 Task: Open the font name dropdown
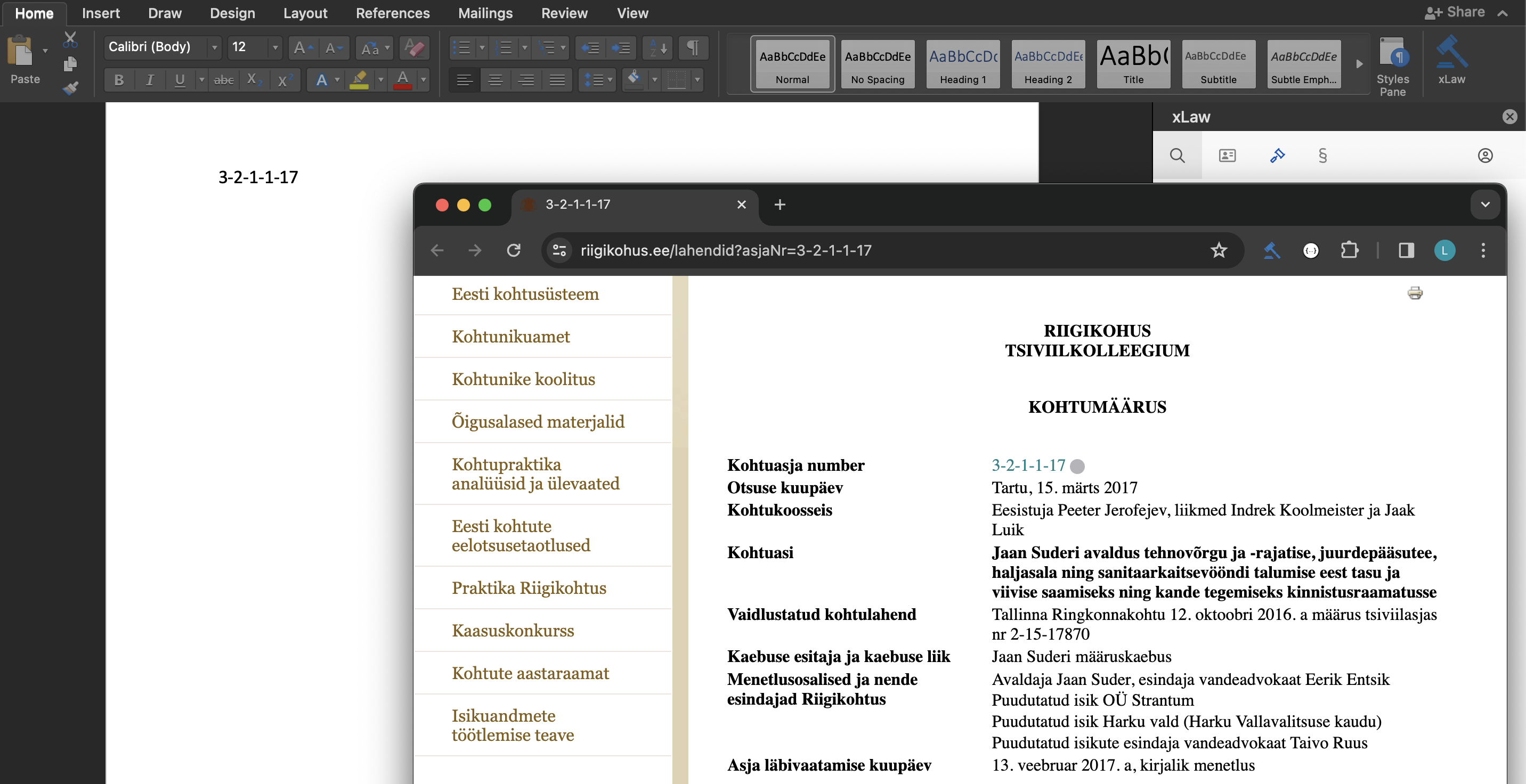click(x=214, y=47)
